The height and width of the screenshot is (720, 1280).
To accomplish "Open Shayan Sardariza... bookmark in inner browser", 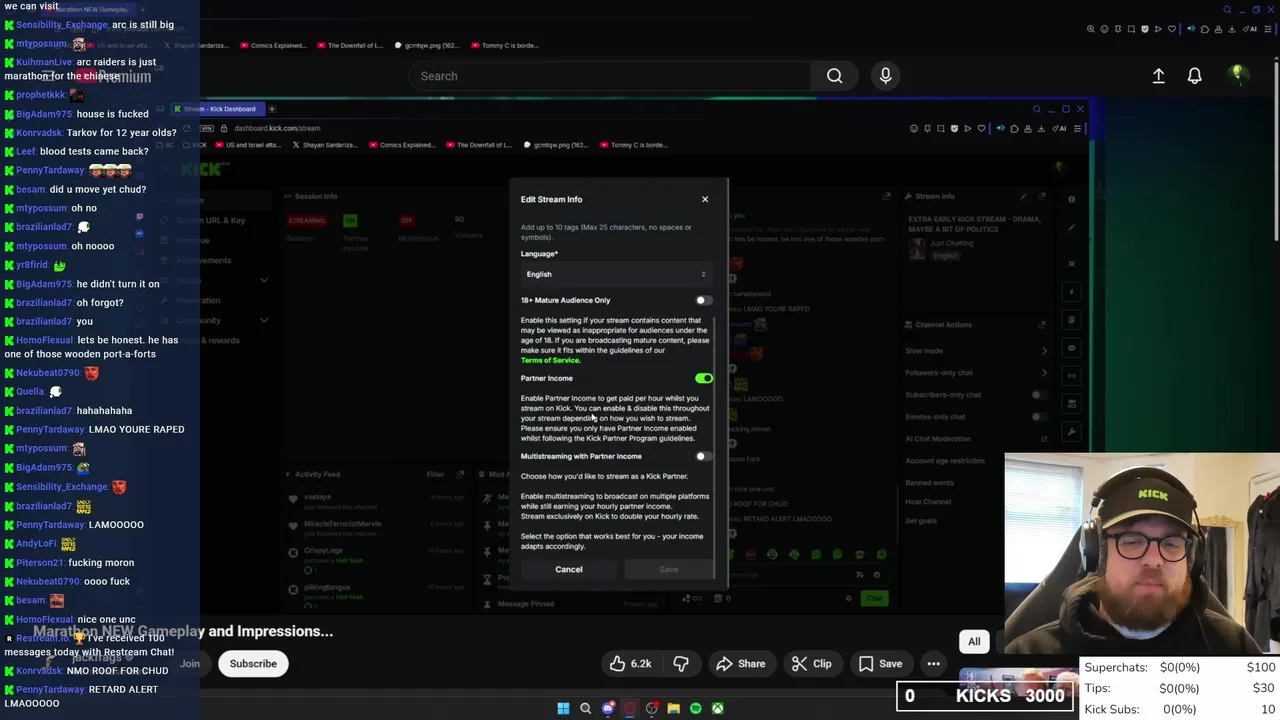I will coord(324,145).
